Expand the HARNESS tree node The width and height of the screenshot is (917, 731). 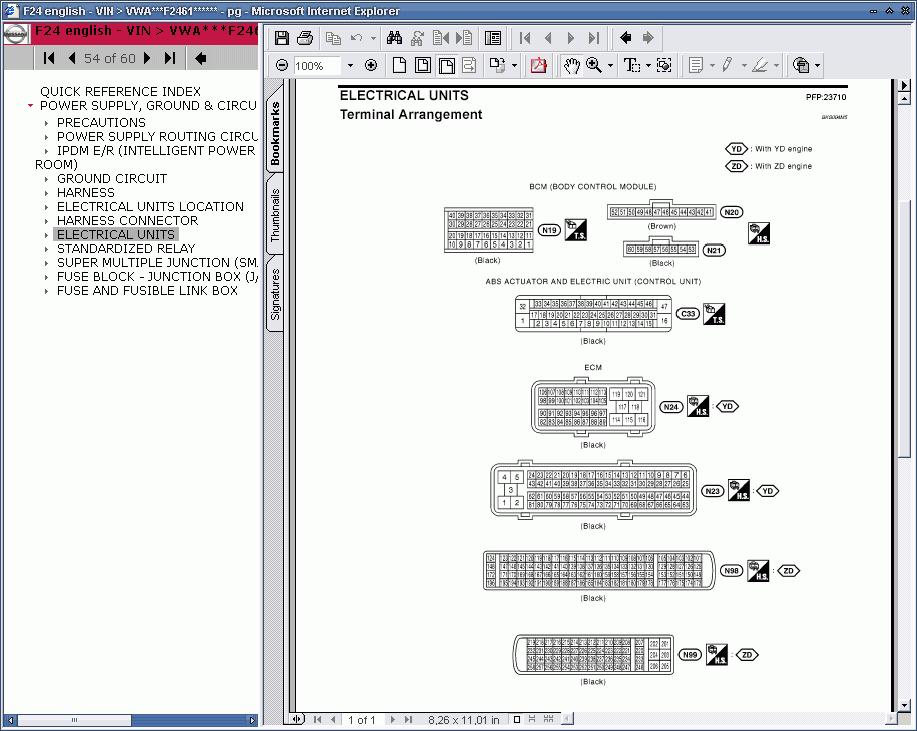pos(46,193)
